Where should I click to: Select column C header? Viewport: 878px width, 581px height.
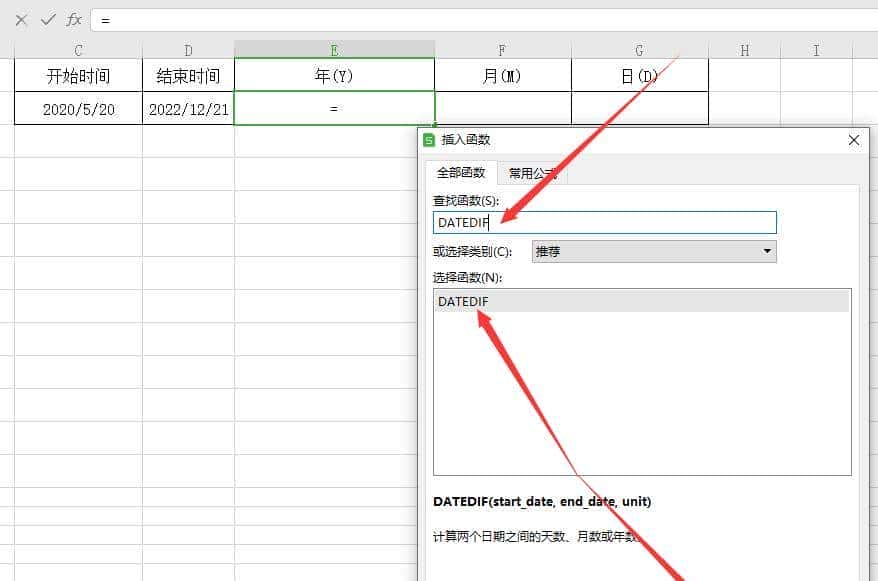pyautogui.click(x=78, y=50)
